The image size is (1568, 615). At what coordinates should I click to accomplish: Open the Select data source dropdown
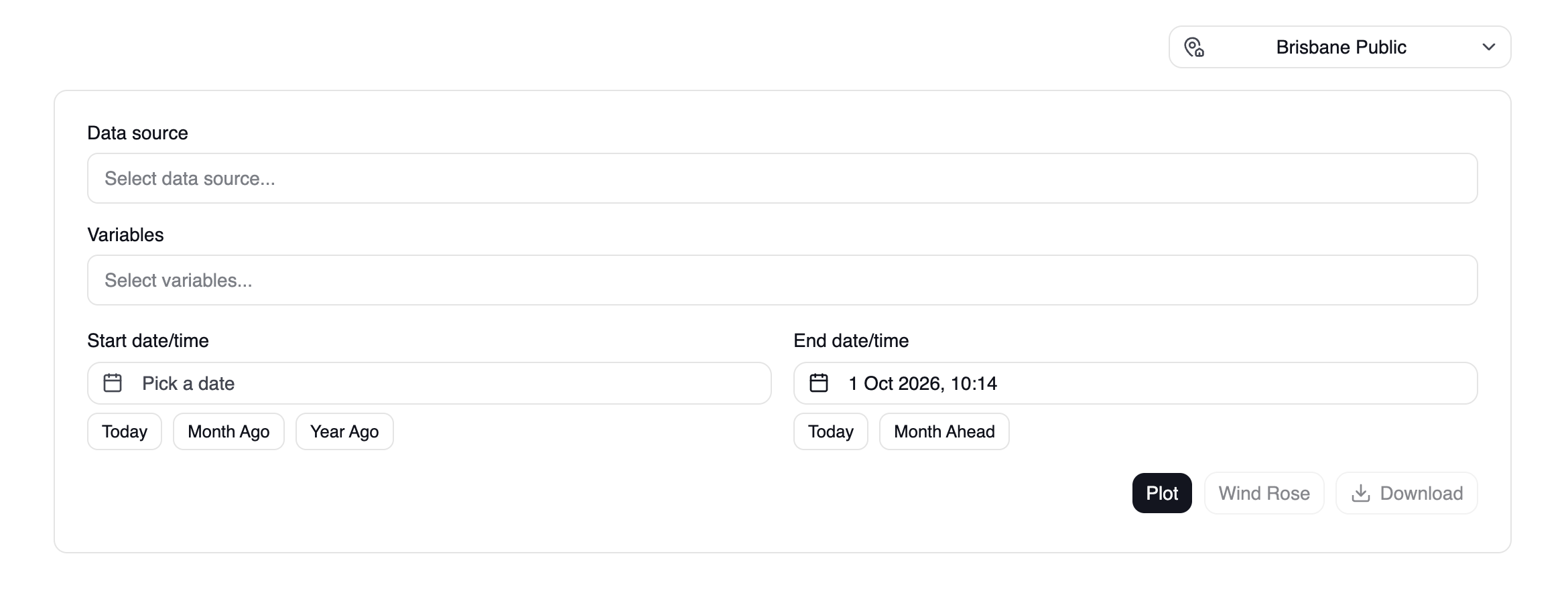pyautogui.click(x=782, y=178)
